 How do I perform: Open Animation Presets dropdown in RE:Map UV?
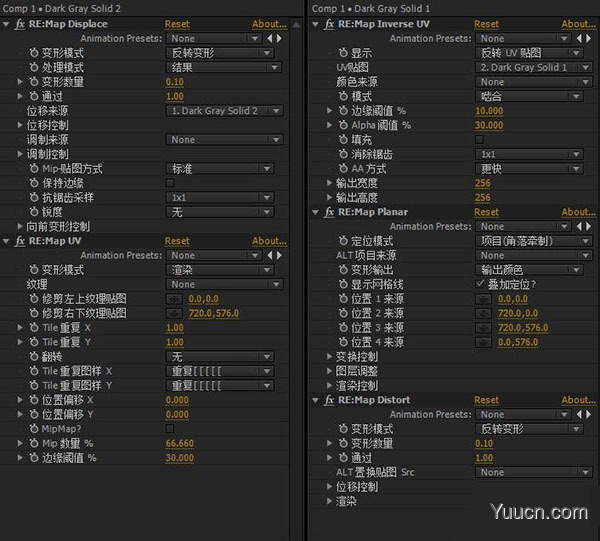[214, 255]
